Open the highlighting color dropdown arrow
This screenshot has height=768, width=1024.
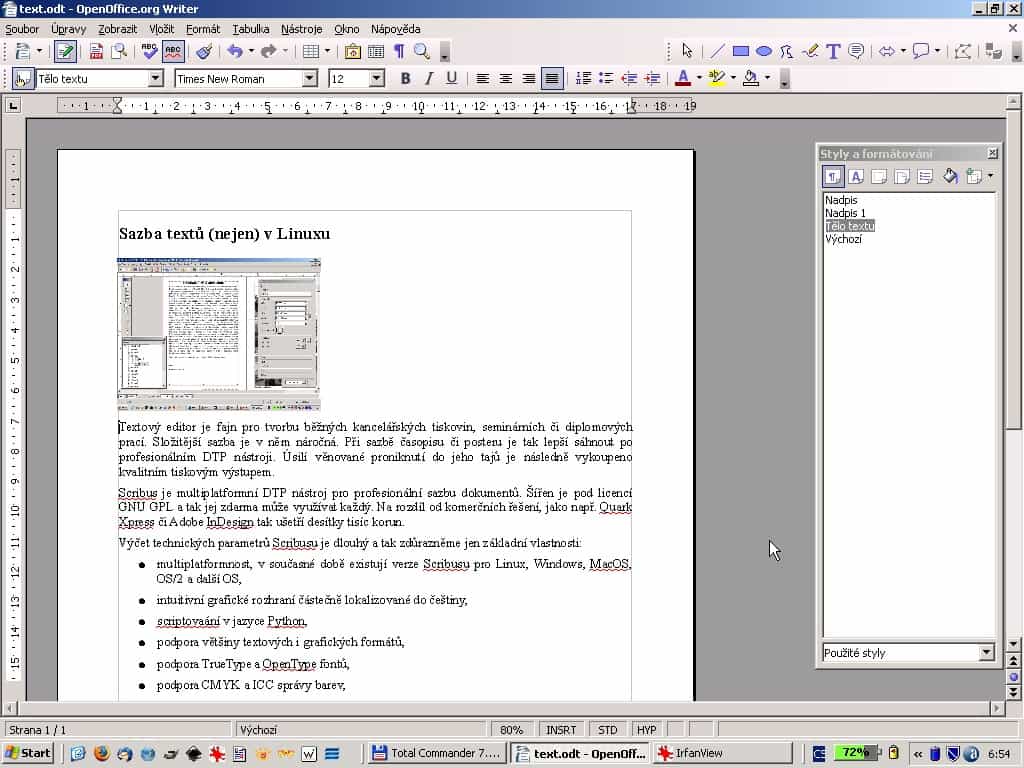733,79
